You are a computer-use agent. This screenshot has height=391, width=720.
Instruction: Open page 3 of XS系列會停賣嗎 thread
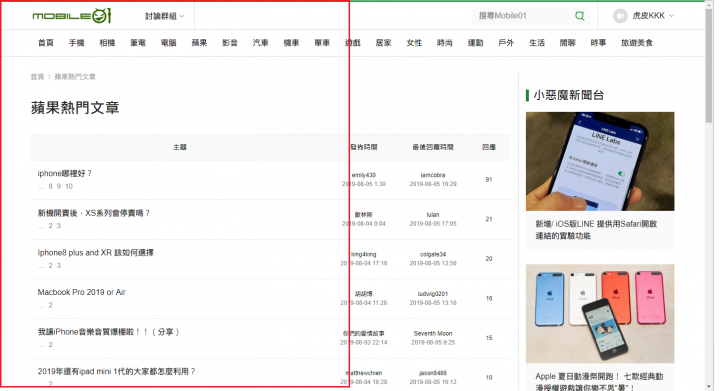[59, 226]
